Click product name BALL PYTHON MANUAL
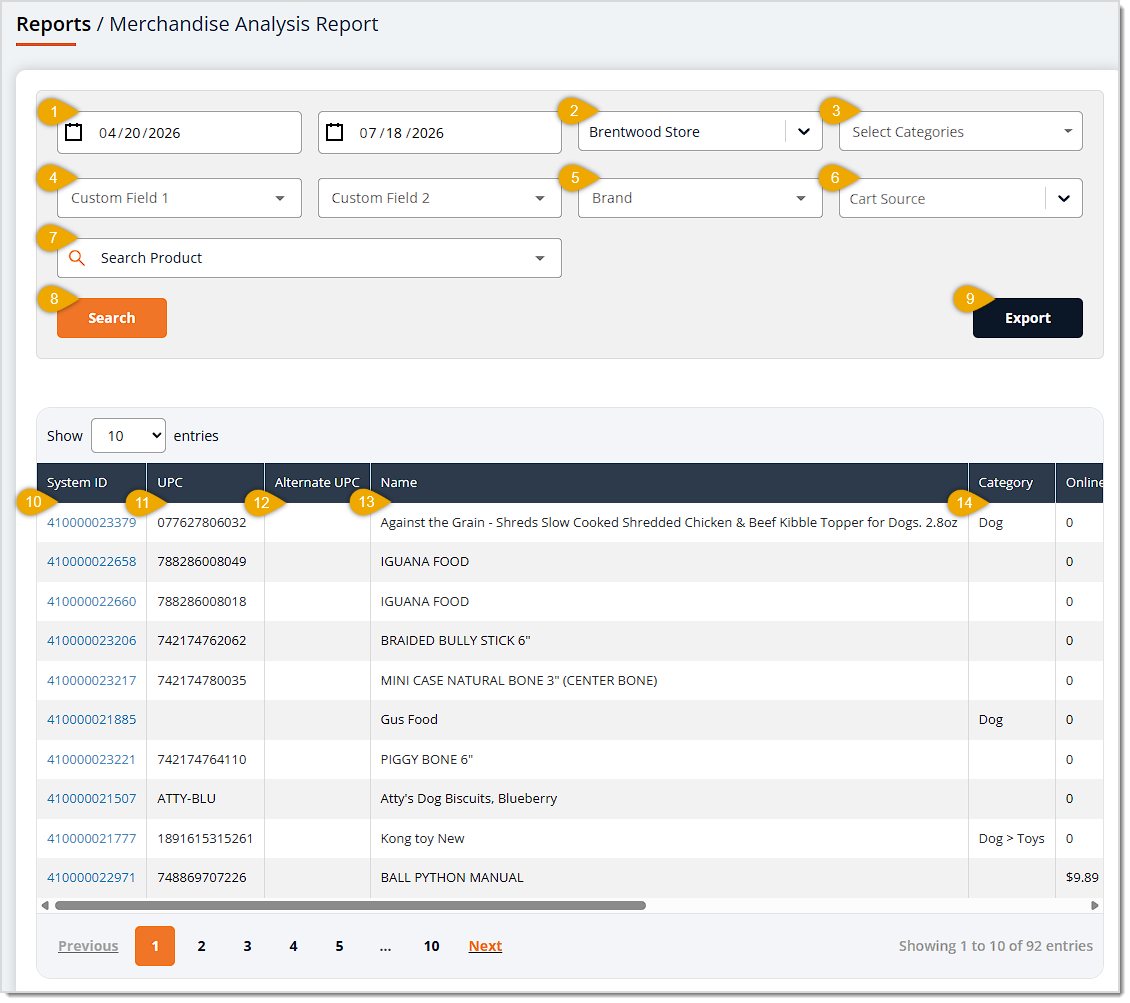Viewport: 1130px width, 1003px height. point(452,878)
